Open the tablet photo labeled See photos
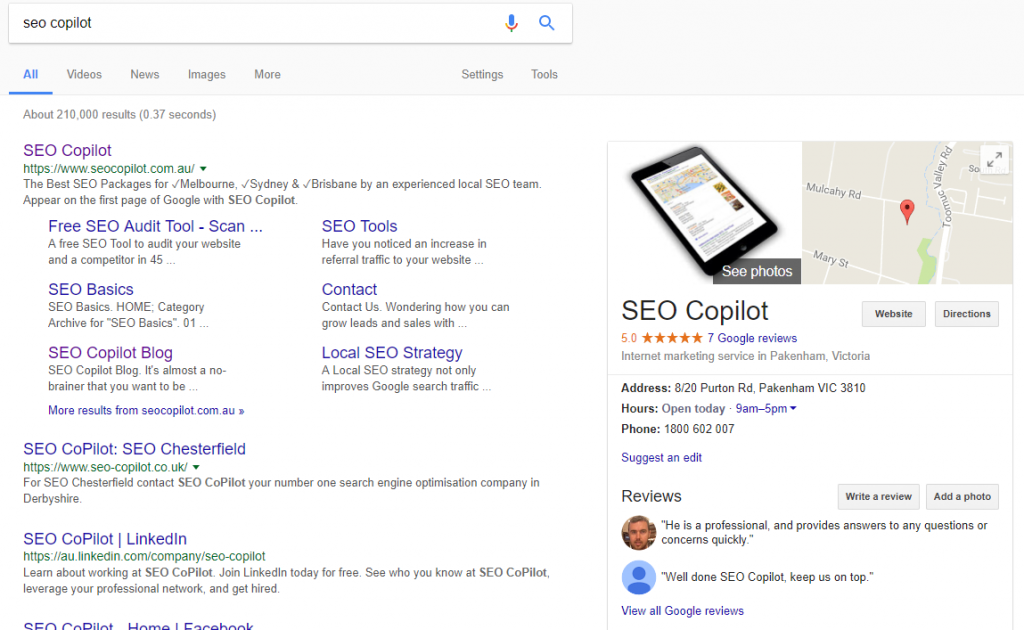 [x=705, y=213]
